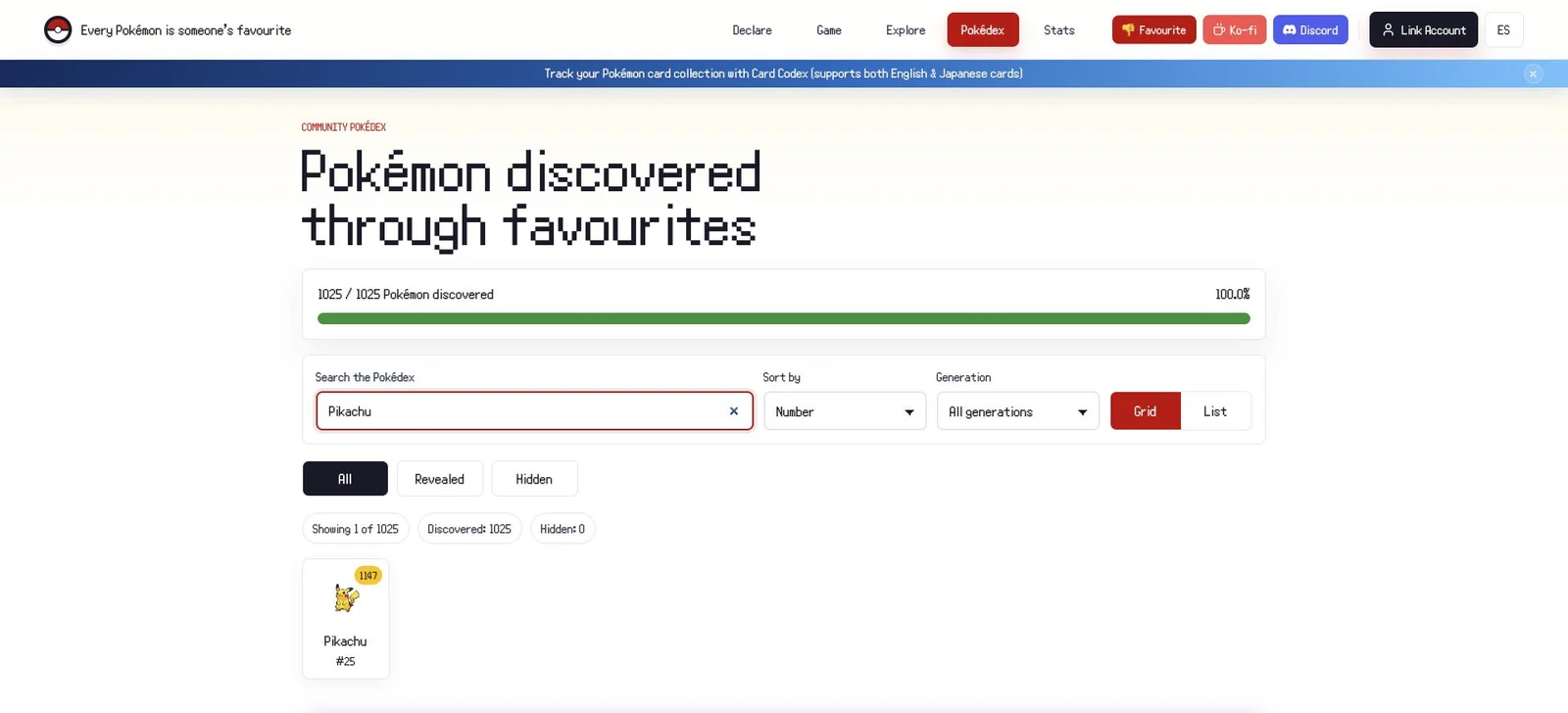Image resolution: width=1568 pixels, height=713 pixels.
Task: Select the All filter
Action: tap(345, 479)
